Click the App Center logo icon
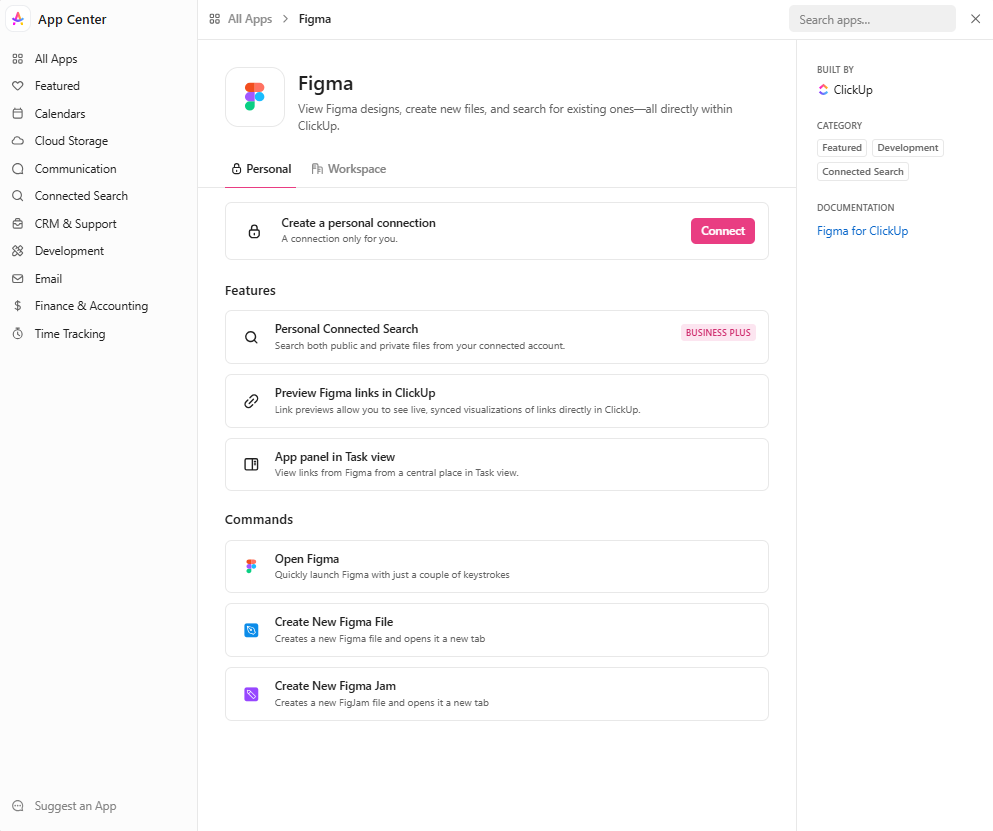 point(18,19)
